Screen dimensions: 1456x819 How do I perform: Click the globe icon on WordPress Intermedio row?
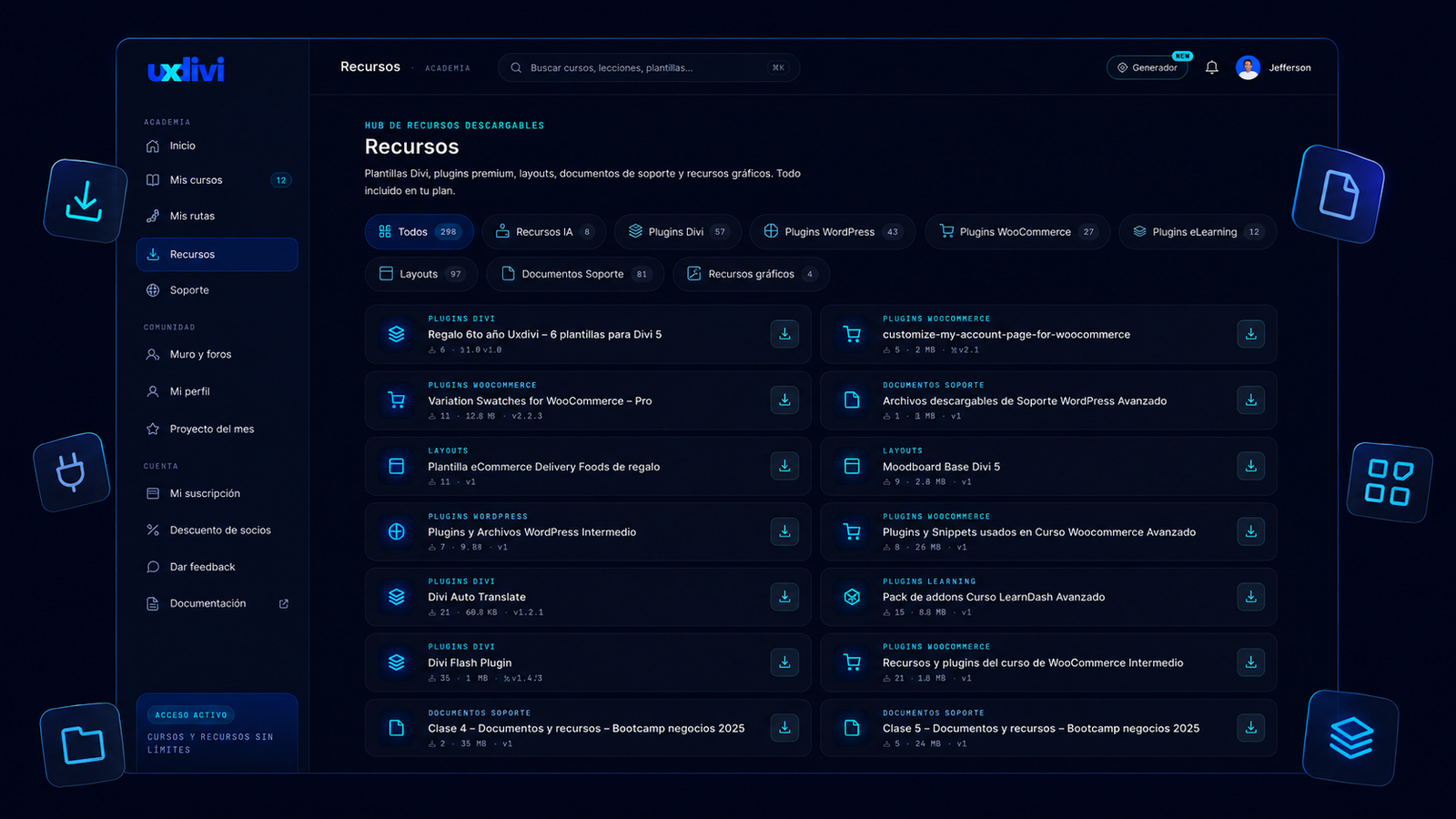tap(397, 531)
